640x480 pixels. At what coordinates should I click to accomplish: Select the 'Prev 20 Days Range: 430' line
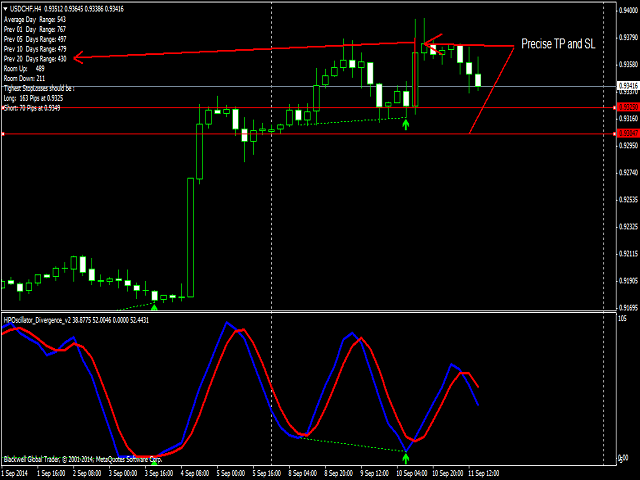point(35,59)
